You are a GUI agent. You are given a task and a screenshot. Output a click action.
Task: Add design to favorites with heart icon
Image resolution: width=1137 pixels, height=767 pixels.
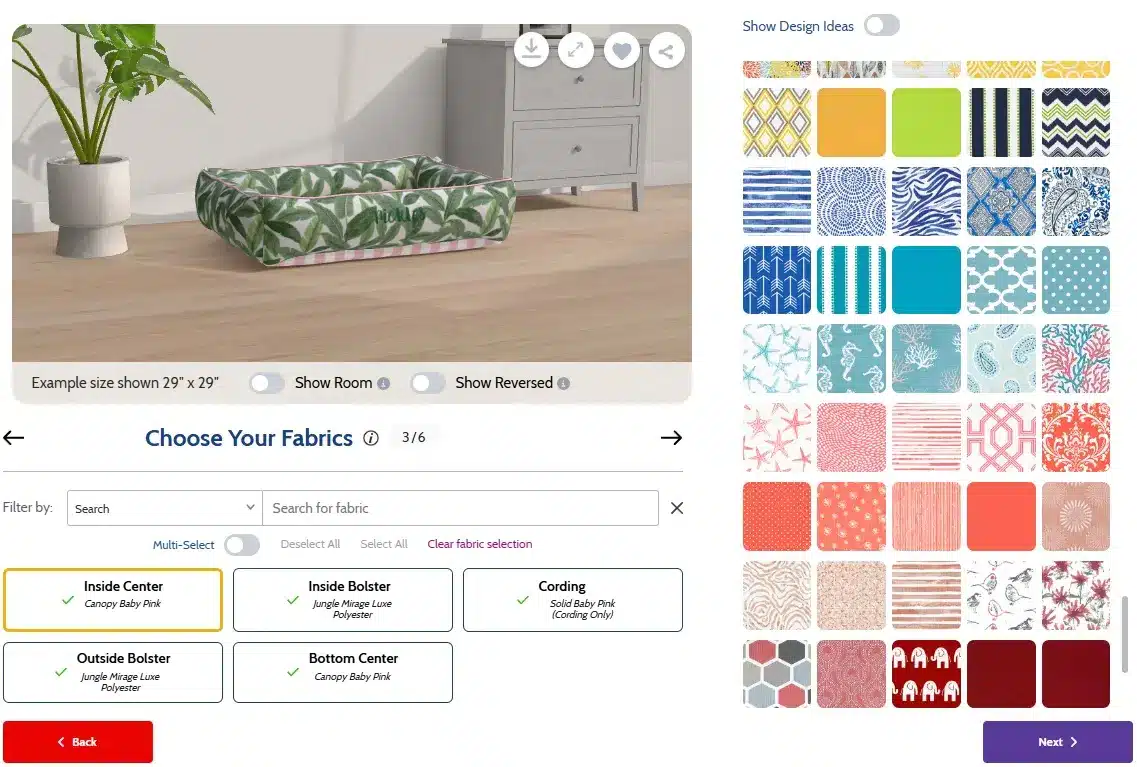(622, 51)
